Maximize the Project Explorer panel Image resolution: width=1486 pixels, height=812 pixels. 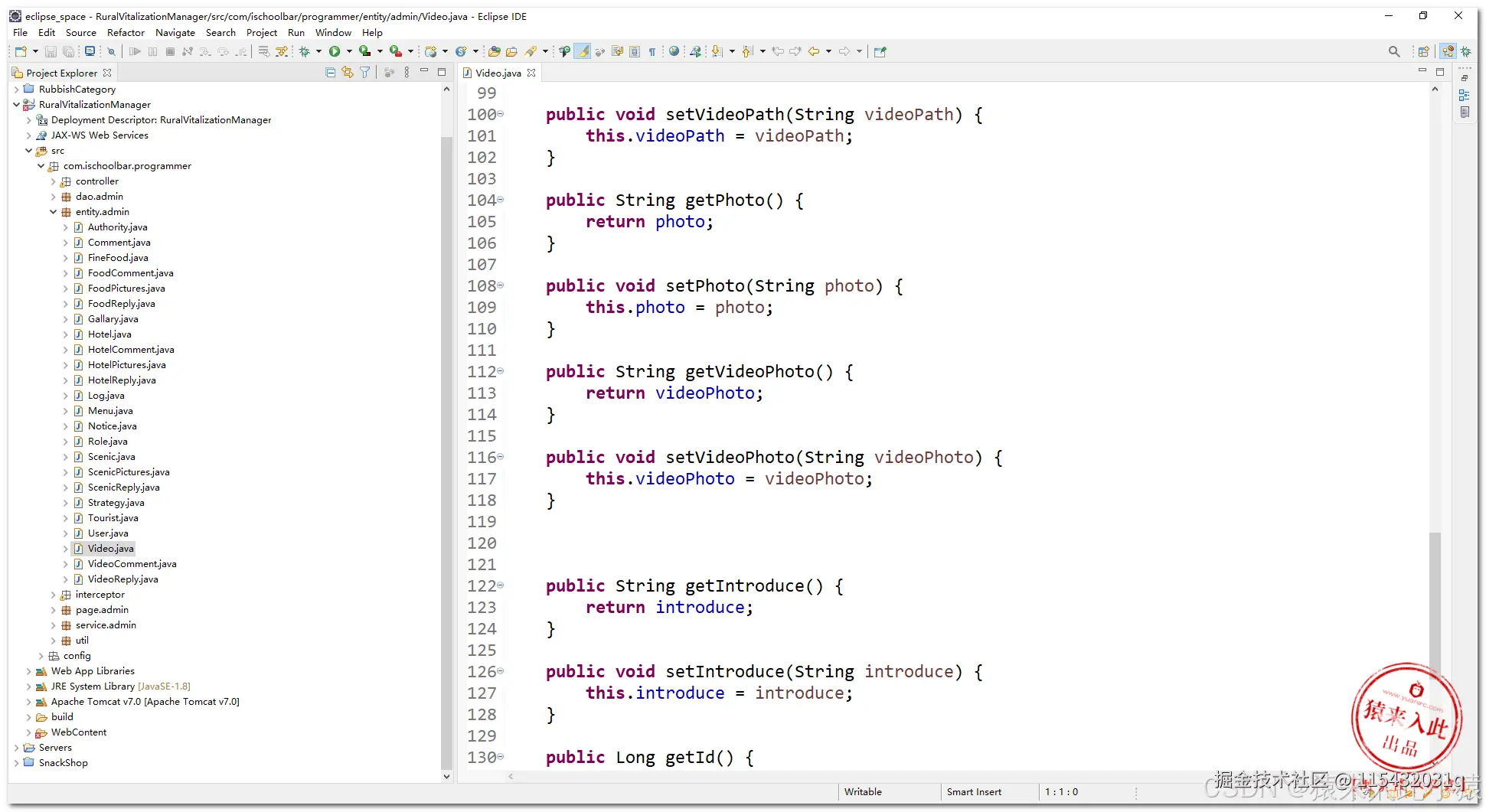tap(442, 72)
